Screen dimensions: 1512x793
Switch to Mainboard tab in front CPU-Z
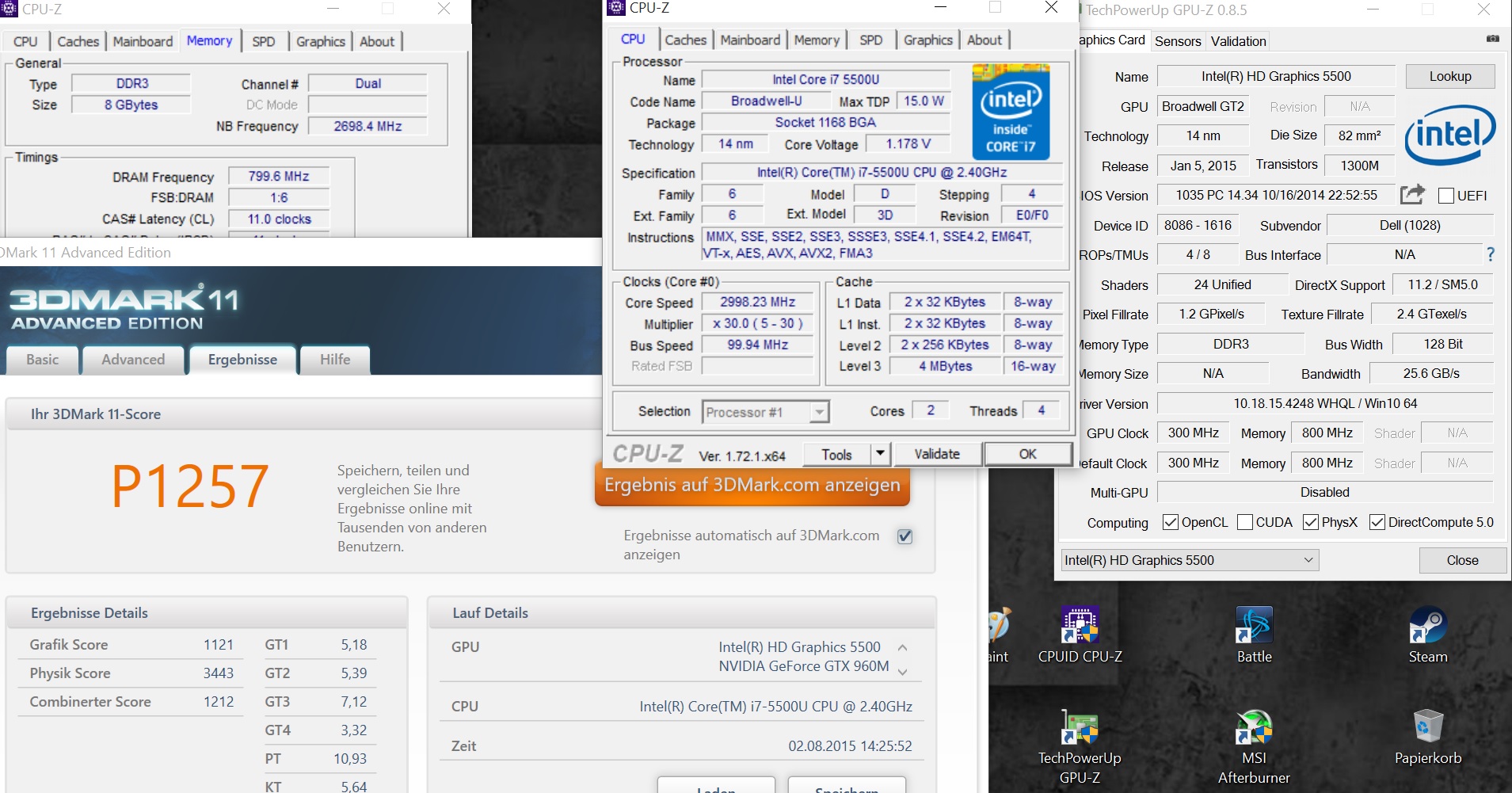750,40
